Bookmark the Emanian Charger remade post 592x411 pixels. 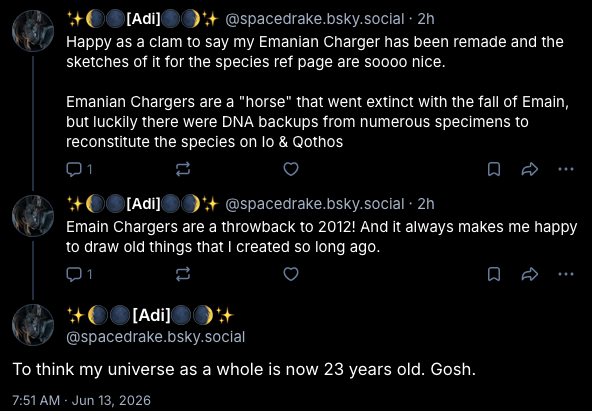494,169
